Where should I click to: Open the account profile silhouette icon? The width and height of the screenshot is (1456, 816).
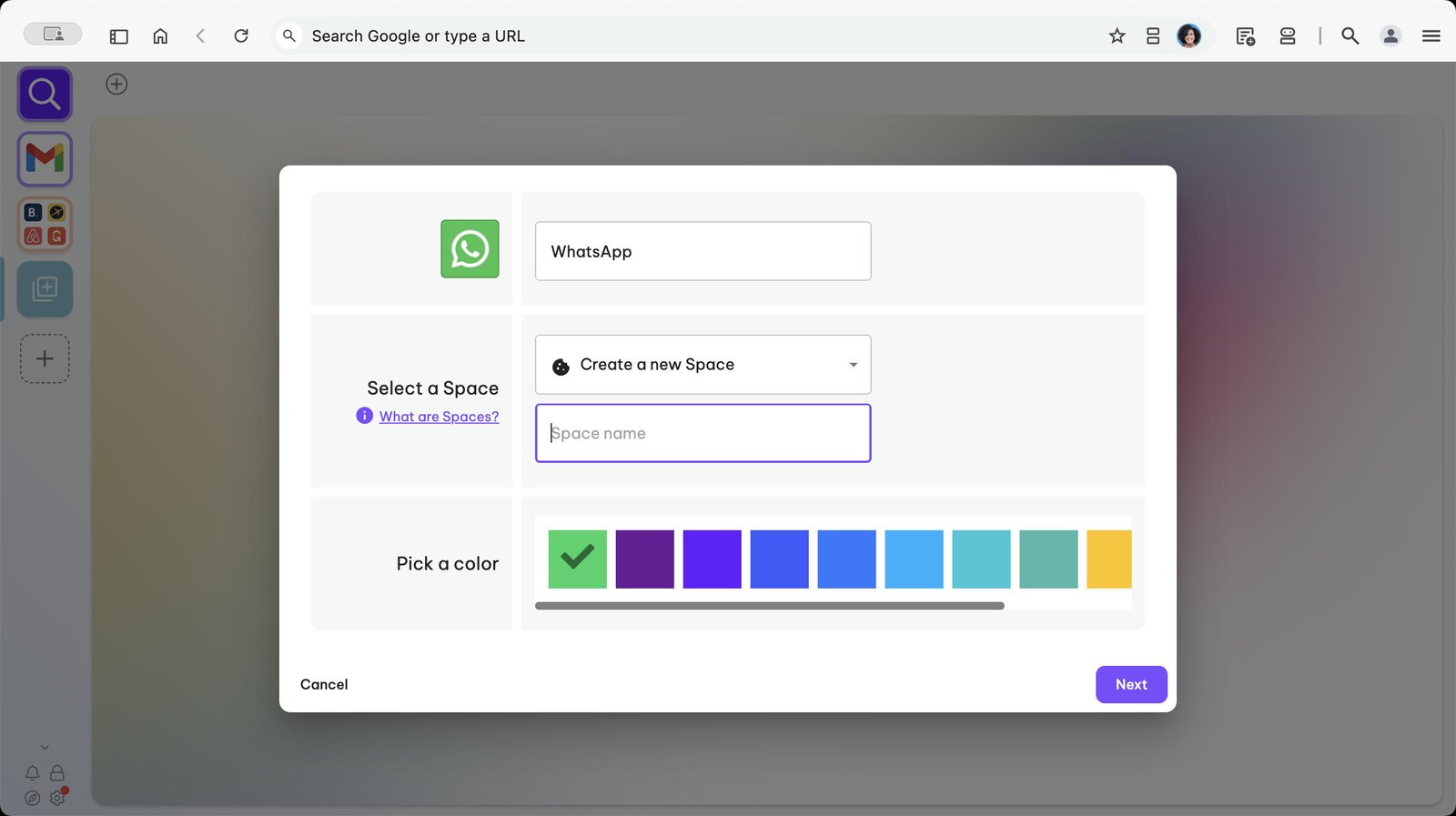click(x=1390, y=36)
